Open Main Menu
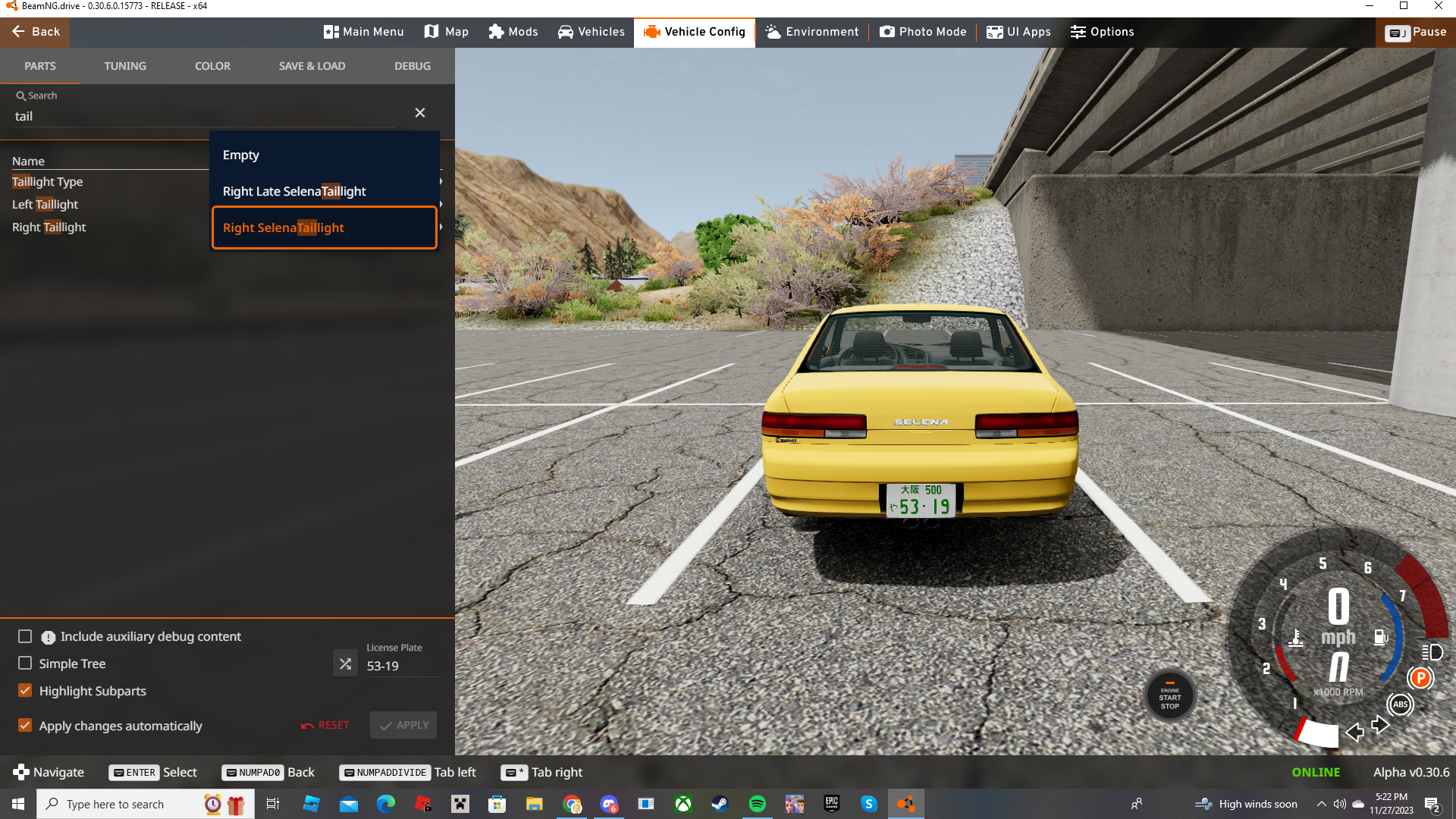Screen dimensions: 1456x819 point(363,32)
